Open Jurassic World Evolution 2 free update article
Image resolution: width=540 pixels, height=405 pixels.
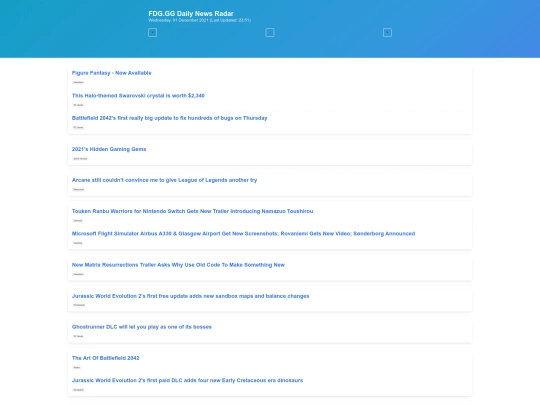(x=190, y=296)
